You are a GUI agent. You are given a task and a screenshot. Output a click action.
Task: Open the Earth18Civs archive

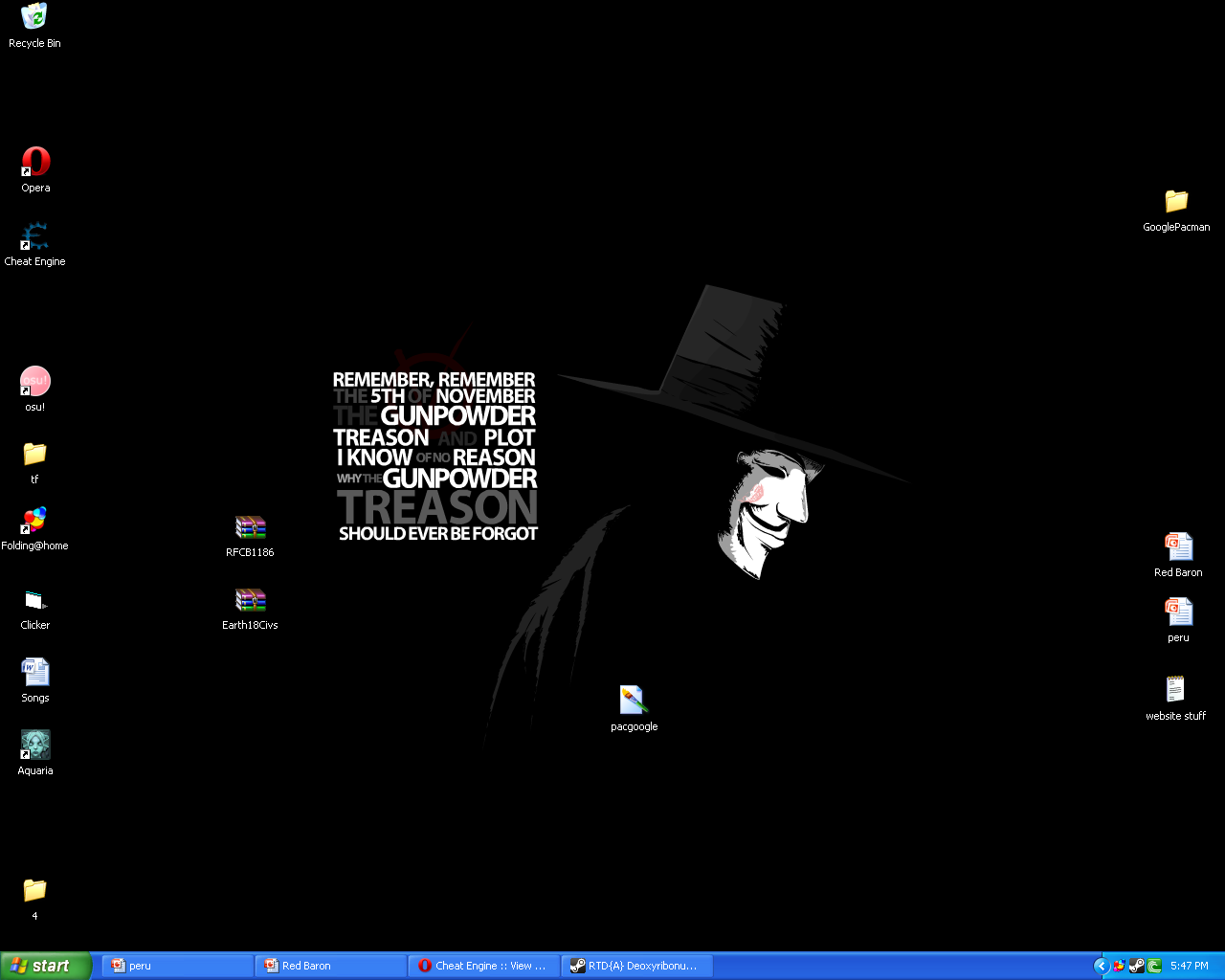coord(250,601)
